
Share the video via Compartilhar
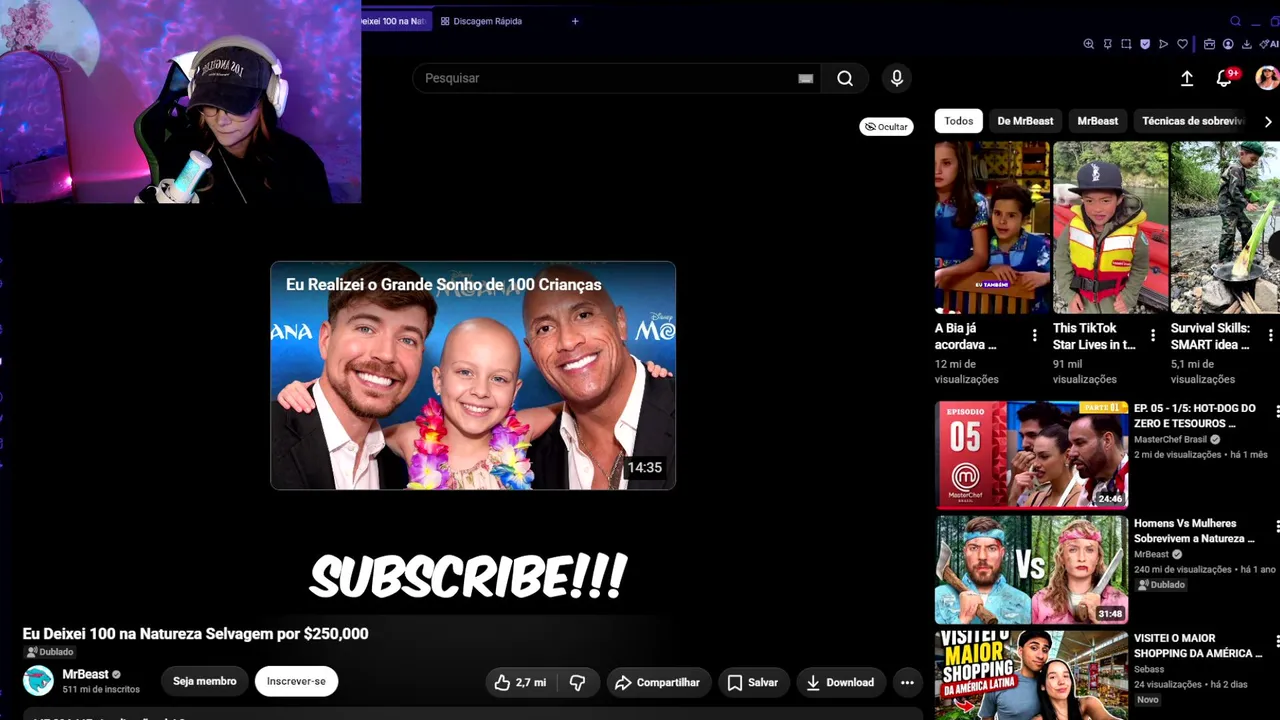[657, 682]
